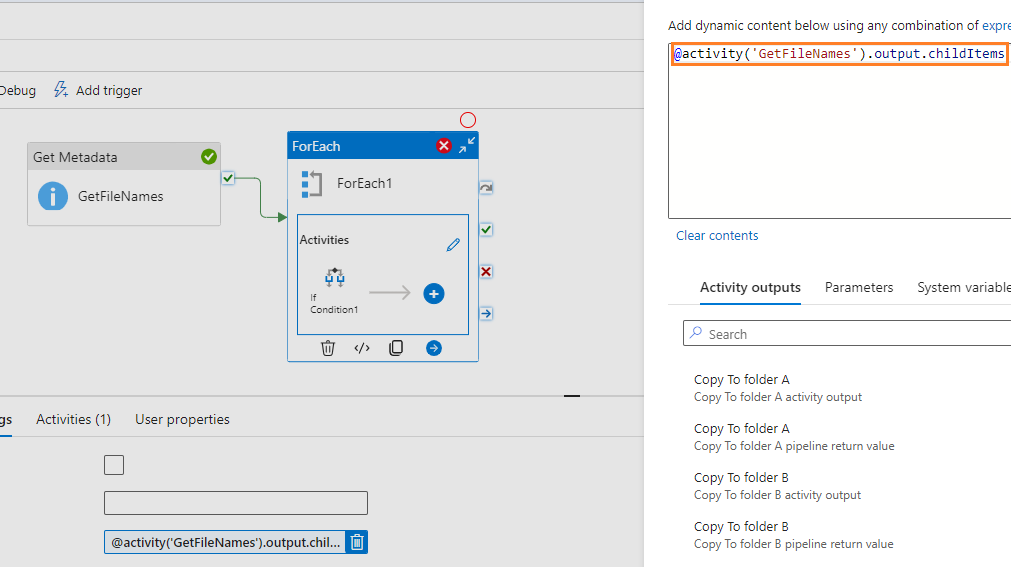Image resolution: width=1011 pixels, height=567 pixels.
Task: Remove the Items expression with the trash icon
Action: pyautogui.click(x=357, y=542)
